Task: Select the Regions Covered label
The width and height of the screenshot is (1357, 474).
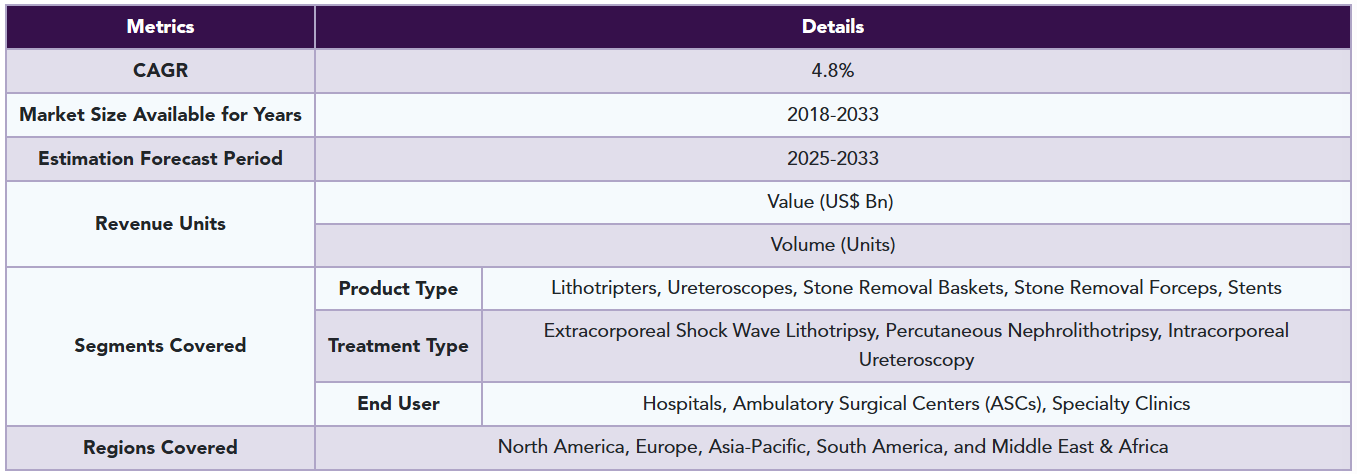Action: tap(160, 448)
